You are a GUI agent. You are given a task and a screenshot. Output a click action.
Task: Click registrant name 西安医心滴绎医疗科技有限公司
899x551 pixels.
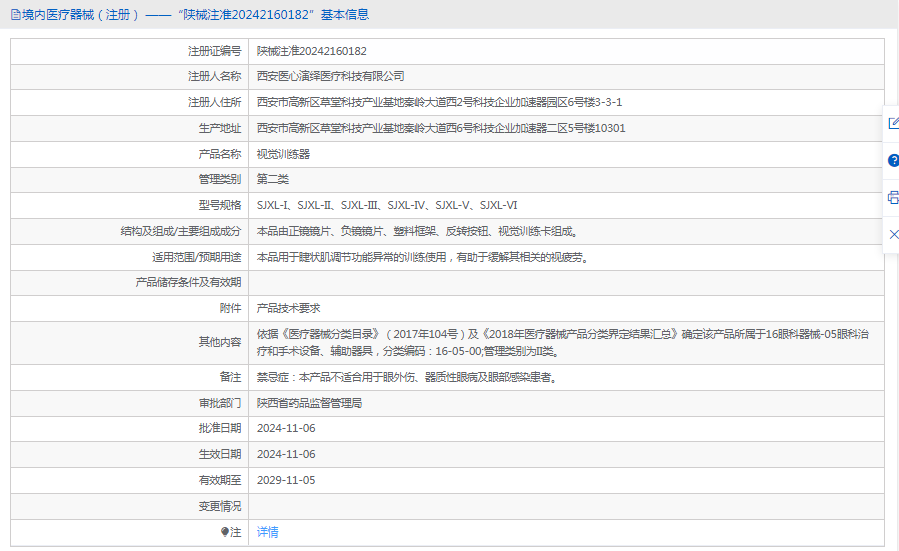[330, 76]
